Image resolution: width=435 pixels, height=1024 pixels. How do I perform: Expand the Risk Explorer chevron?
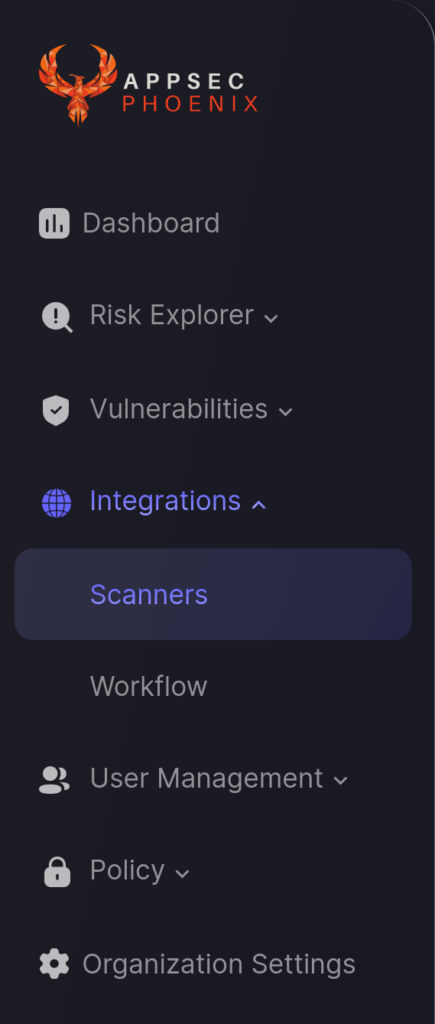270,319
